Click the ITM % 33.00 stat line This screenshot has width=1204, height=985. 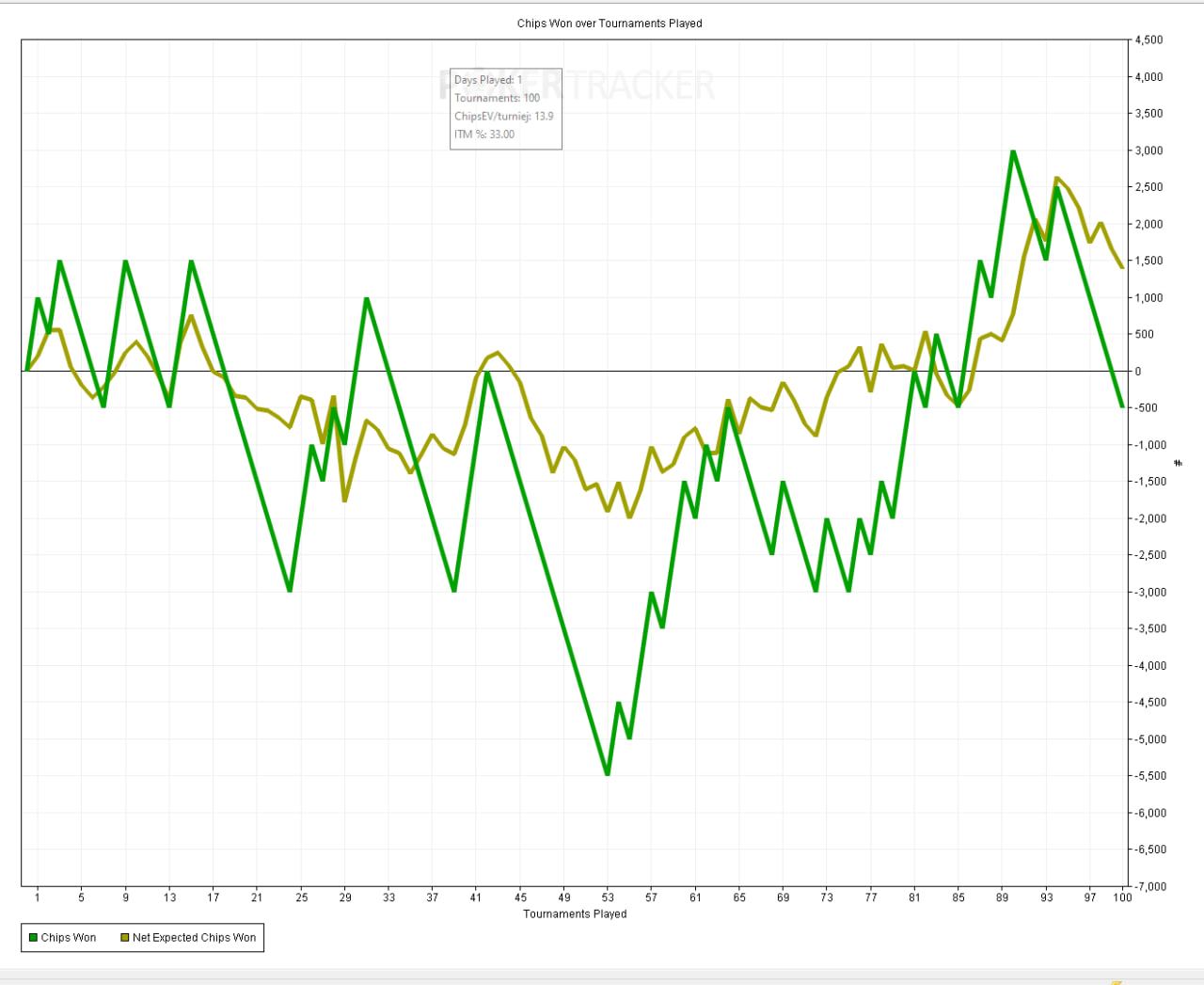click(484, 135)
